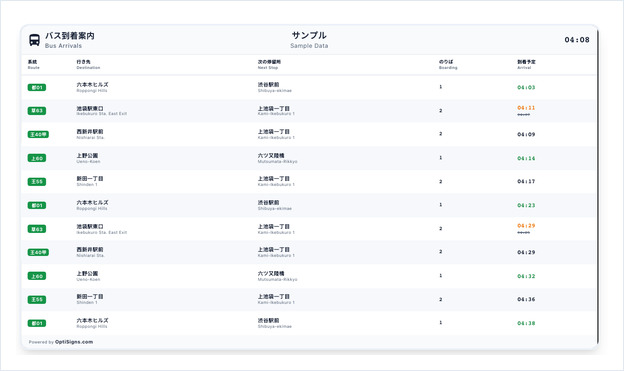Click 六ツ又陸橋 next stop in 04:14 row
Image resolution: width=624 pixels, height=371 pixels.
pyautogui.click(x=271, y=156)
